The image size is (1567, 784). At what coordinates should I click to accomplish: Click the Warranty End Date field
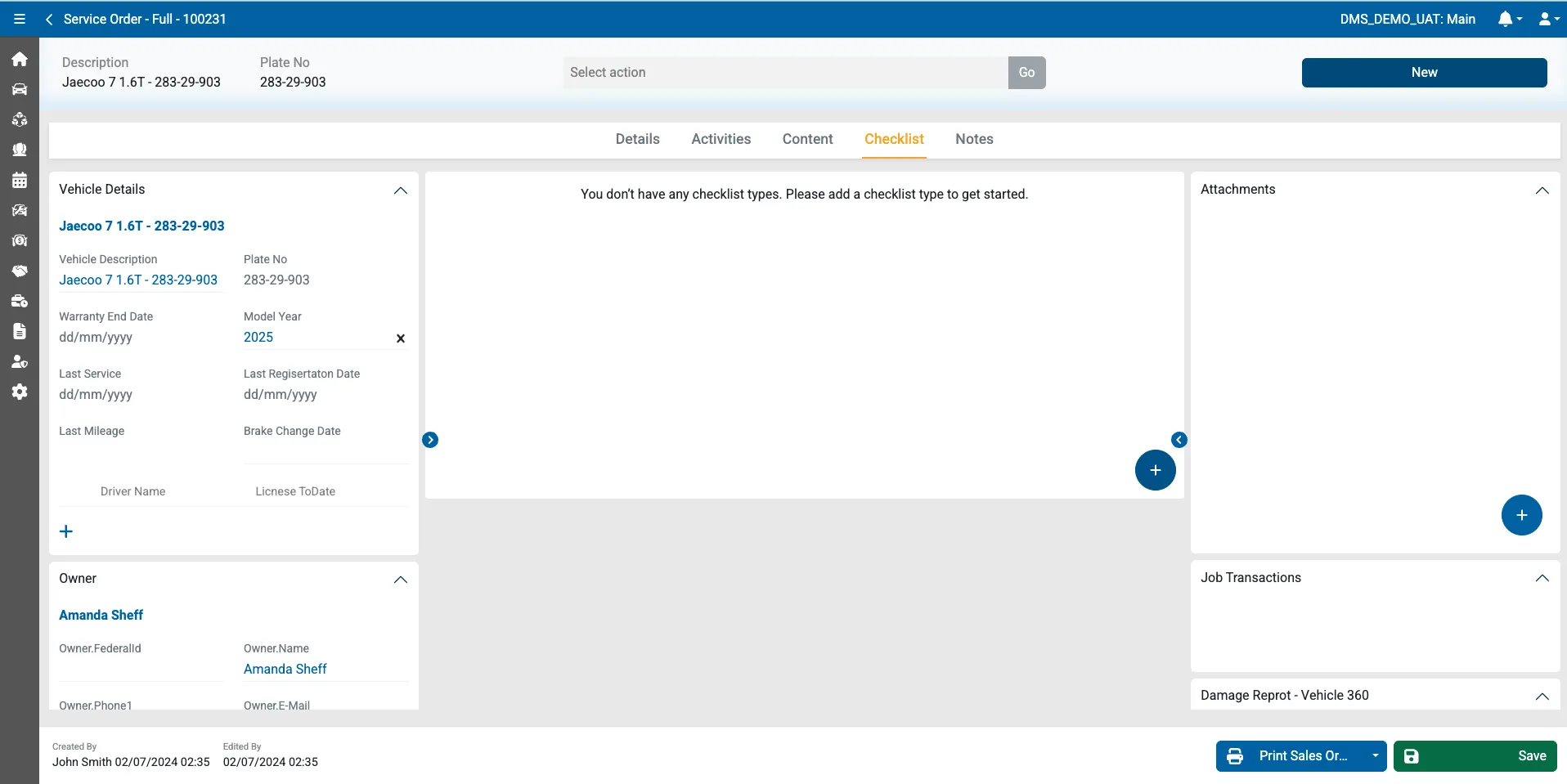click(x=141, y=337)
